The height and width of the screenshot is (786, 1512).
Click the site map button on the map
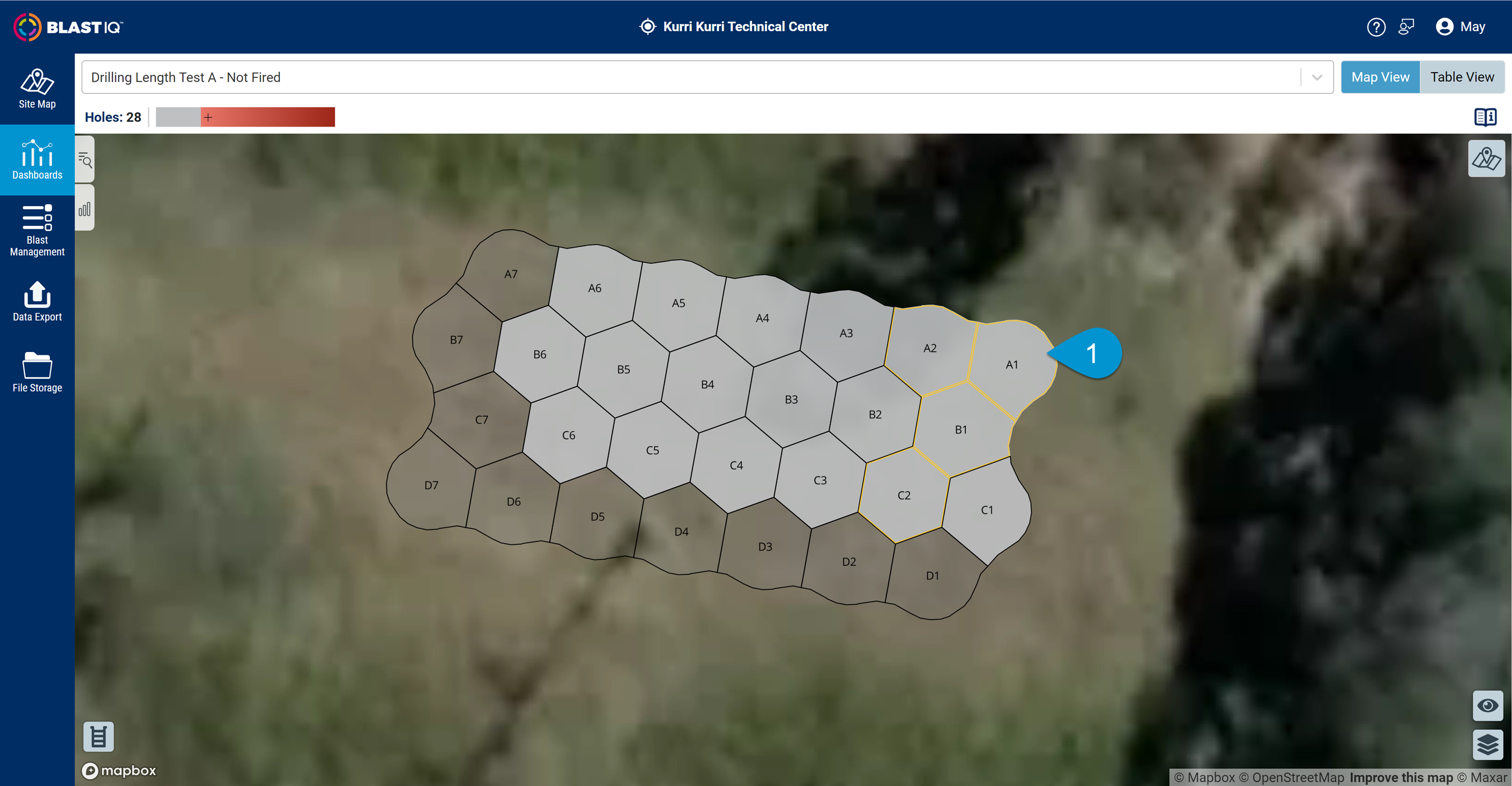click(x=1486, y=159)
